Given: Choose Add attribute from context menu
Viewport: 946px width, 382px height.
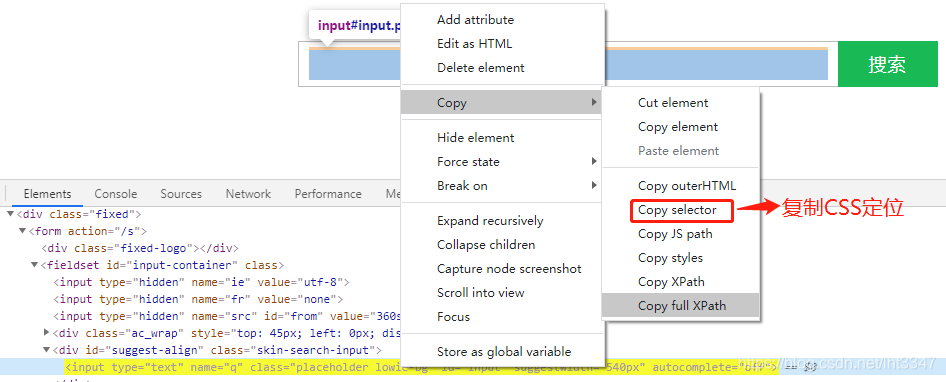Looking at the screenshot, I should coord(502,20).
